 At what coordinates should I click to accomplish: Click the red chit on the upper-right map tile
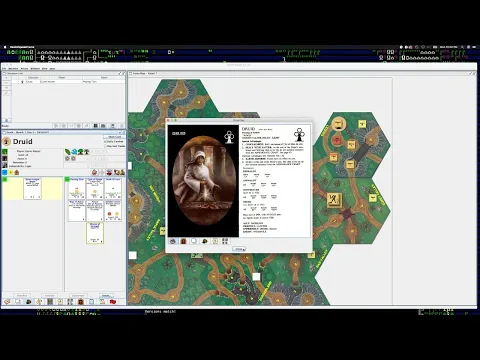click(x=337, y=139)
